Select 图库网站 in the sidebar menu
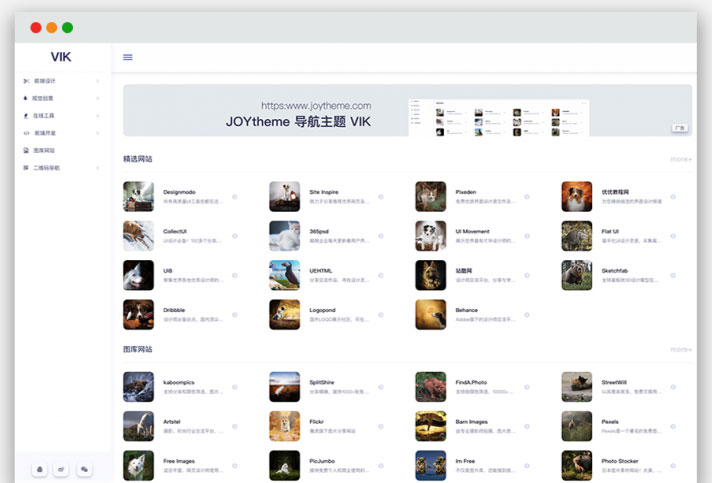The image size is (712, 483). [46, 150]
